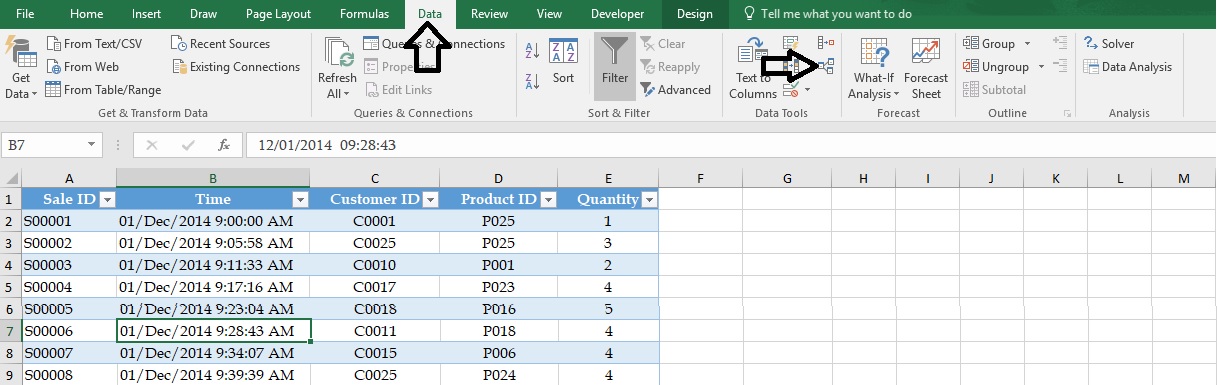Expand the Data Validation dropdown arrow
This screenshot has height=385, width=1217.
pyautogui.click(x=807, y=90)
